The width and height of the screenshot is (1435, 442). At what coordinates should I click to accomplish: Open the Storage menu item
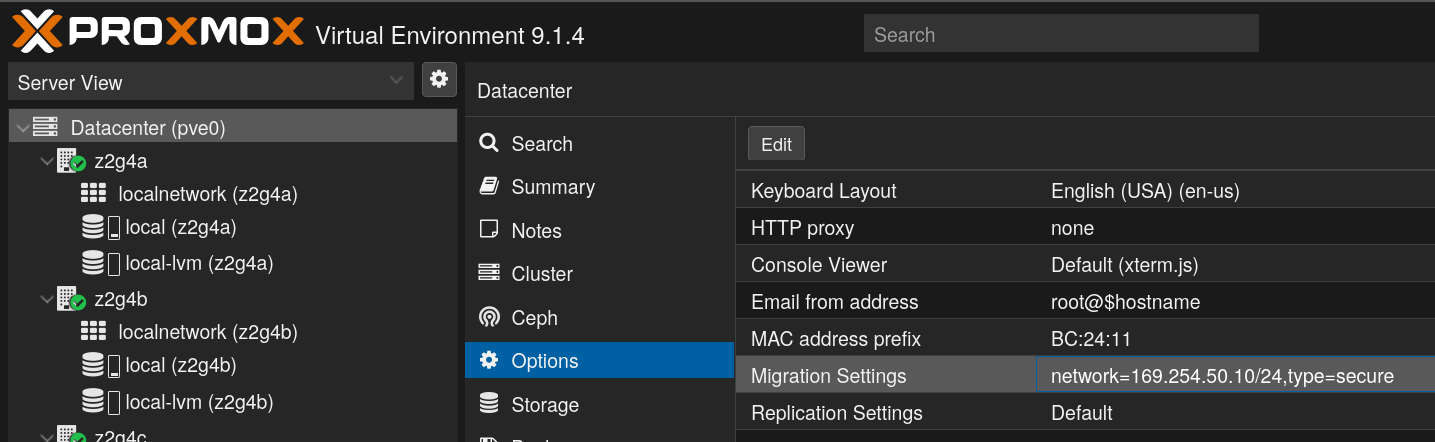tap(544, 405)
